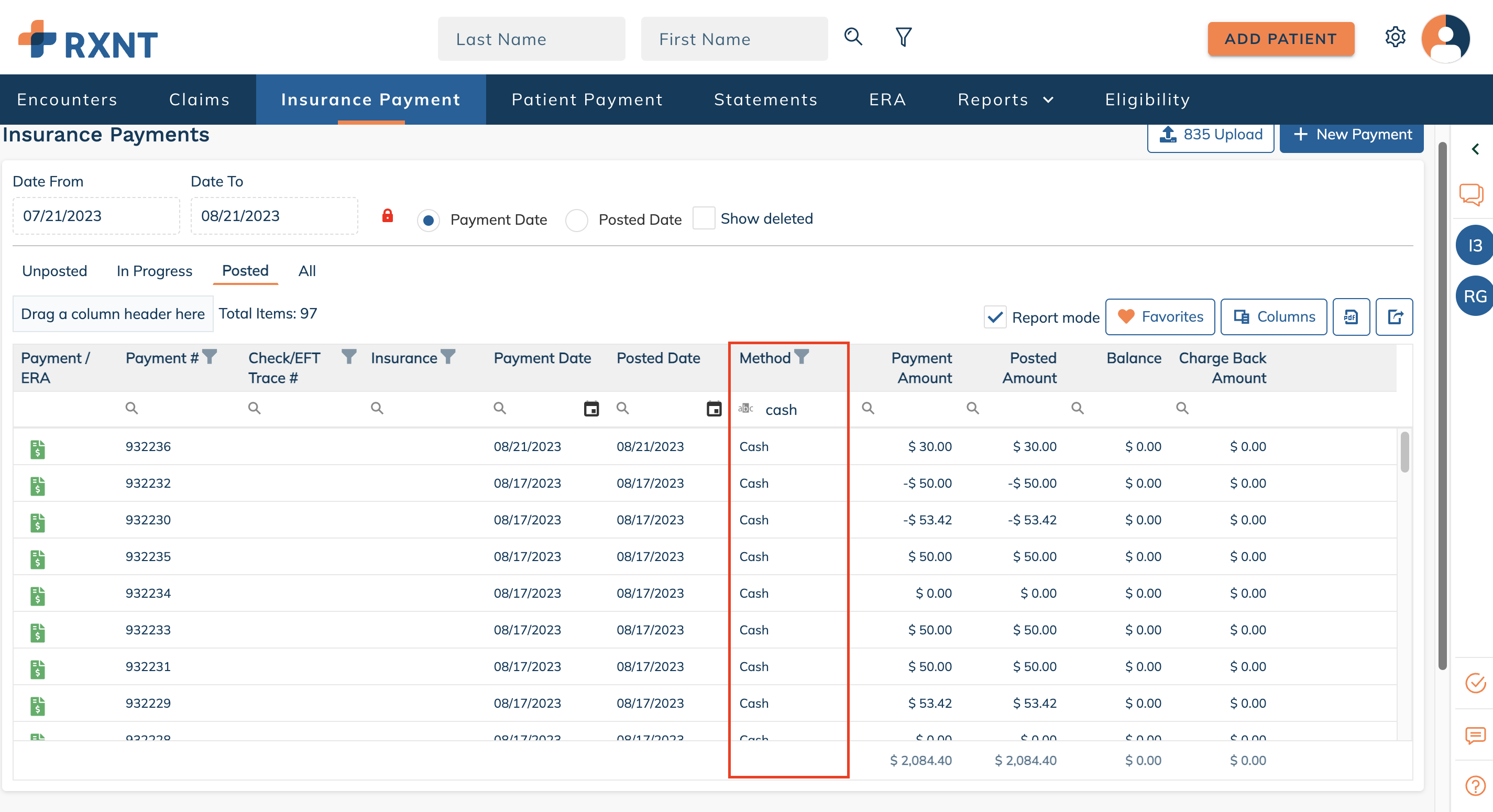Click the export share icon button

pos(1395,317)
